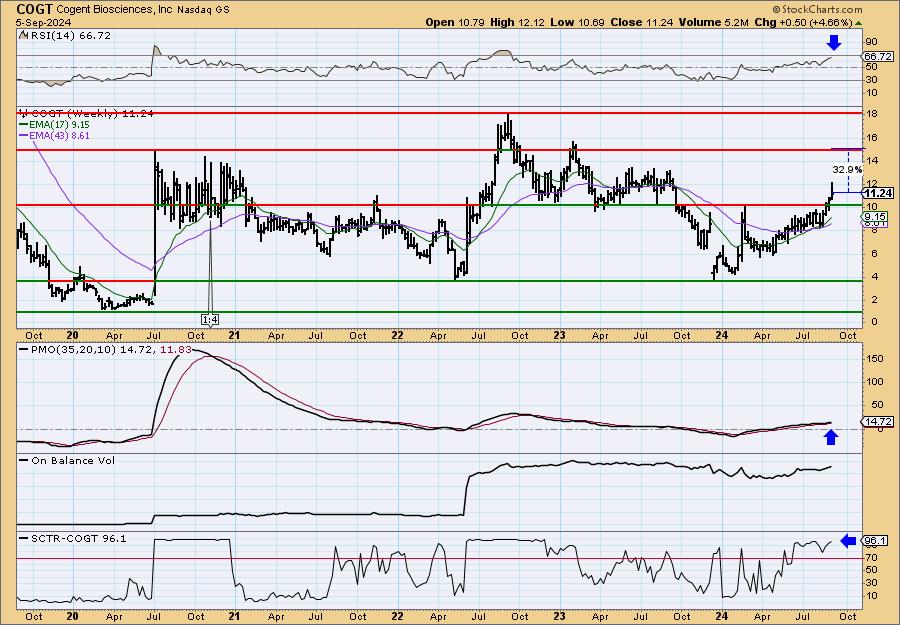Image resolution: width=900 pixels, height=625 pixels.
Task: Click the 16 price axis label
Action: [872, 137]
